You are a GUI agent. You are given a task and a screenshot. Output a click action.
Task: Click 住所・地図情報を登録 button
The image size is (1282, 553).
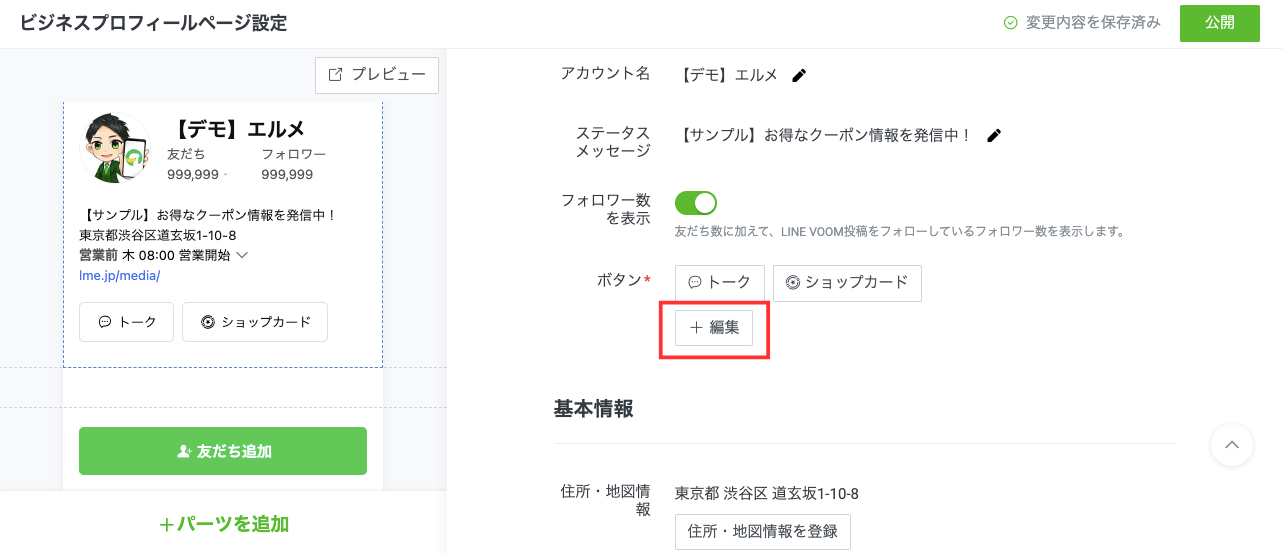(763, 532)
